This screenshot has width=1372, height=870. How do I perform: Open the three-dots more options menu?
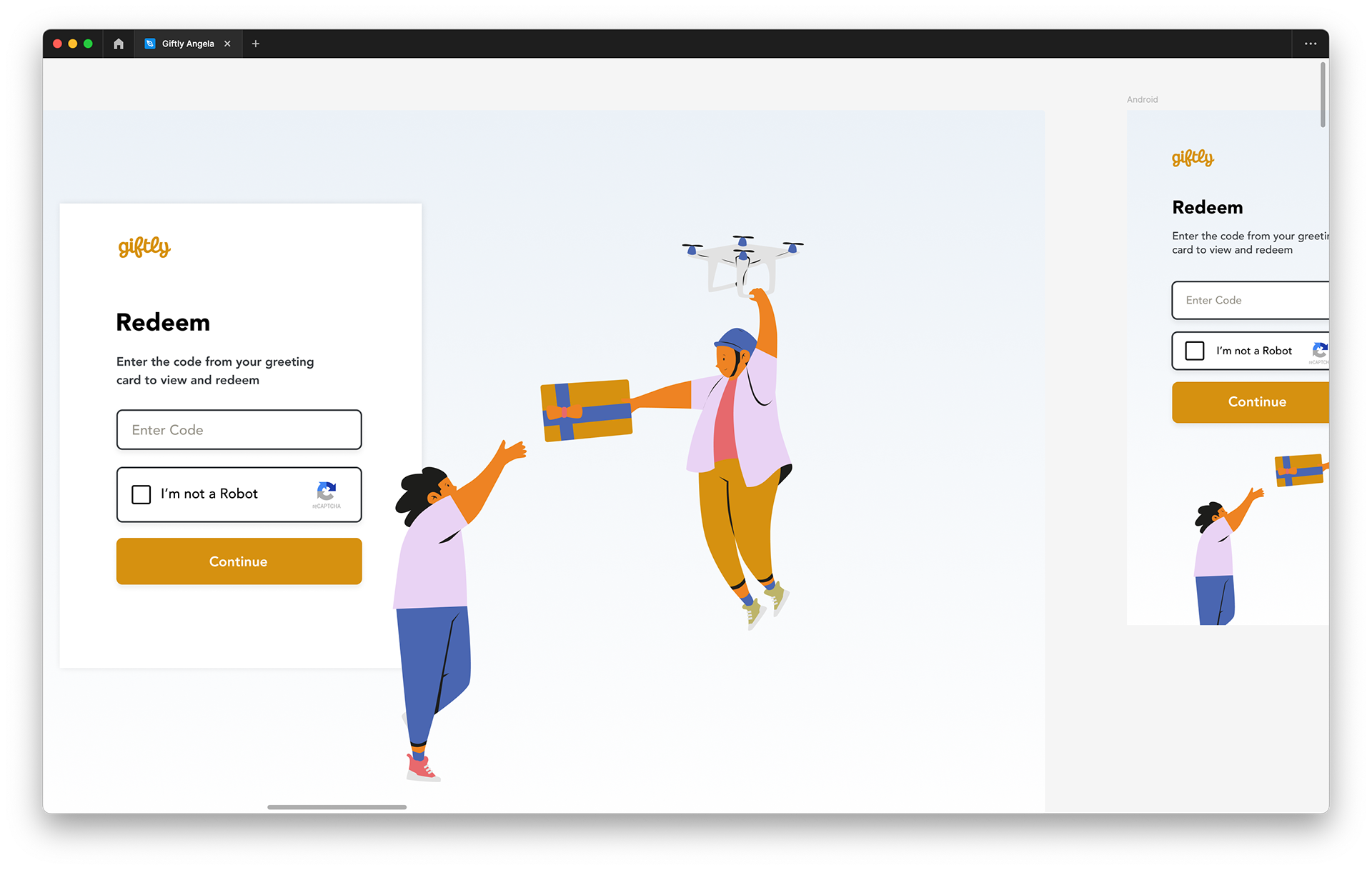coord(1311,44)
